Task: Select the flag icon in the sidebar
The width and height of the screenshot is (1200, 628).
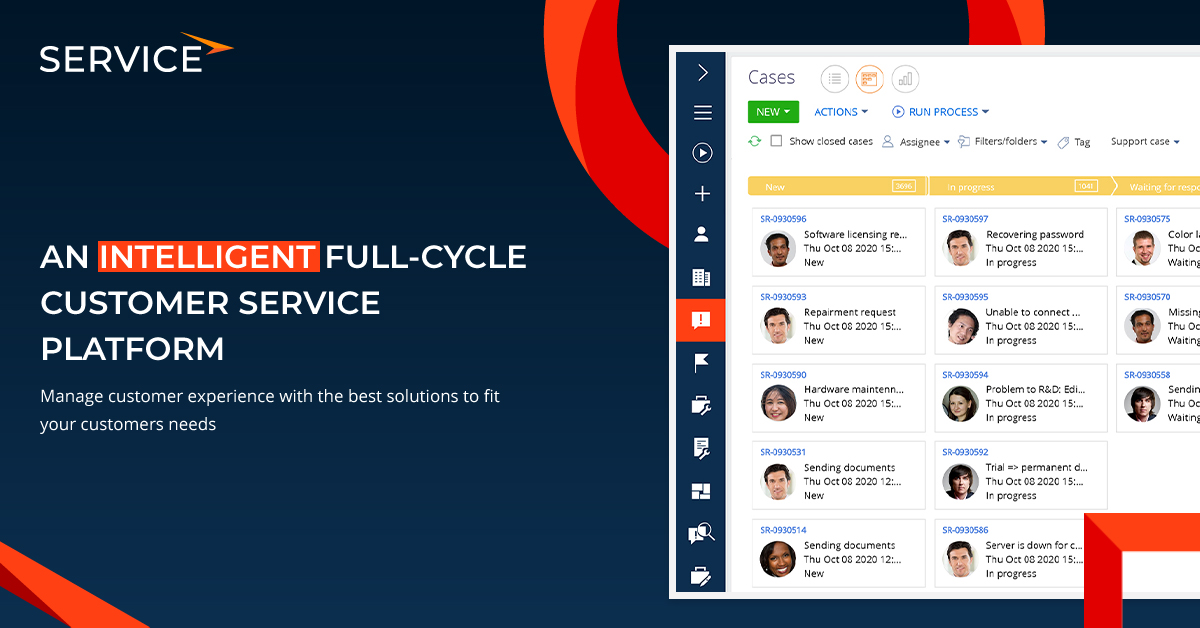Action: click(x=701, y=363)
